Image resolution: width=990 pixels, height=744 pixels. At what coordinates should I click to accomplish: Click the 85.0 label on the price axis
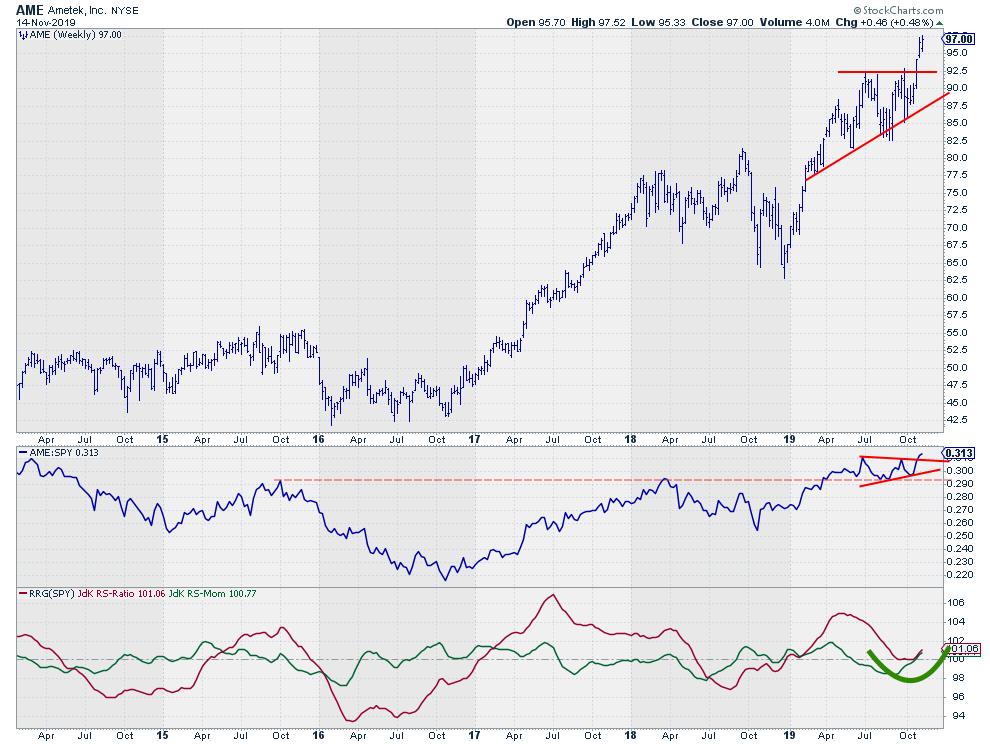956,123
